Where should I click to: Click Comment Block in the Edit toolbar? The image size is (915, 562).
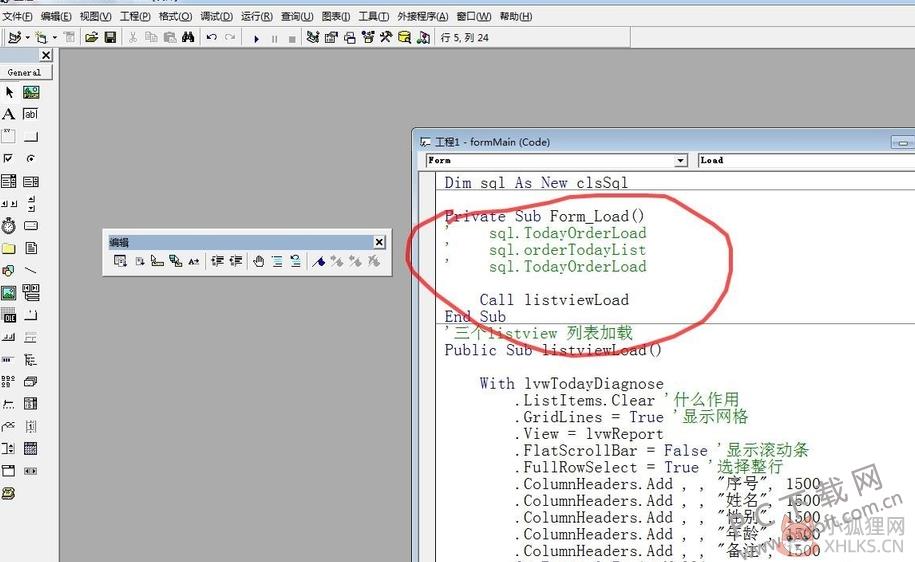point(277,261)
